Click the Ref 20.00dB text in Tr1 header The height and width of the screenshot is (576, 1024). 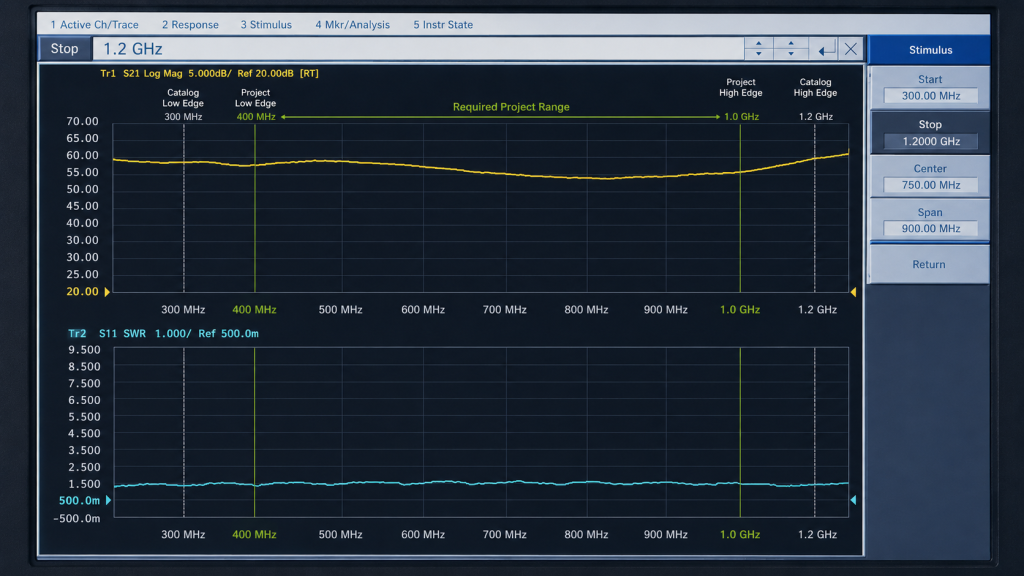point(265,73)
